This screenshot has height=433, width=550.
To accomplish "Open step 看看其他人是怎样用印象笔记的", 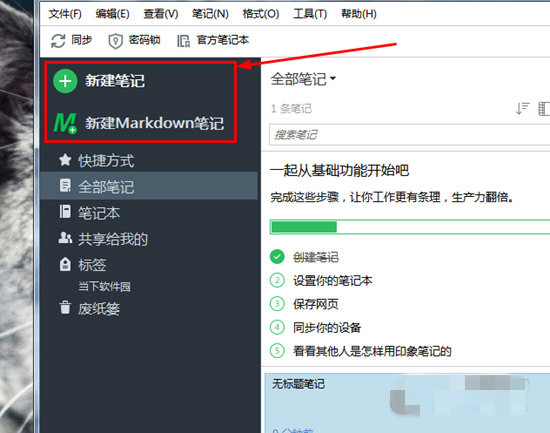I will point(372,351).
